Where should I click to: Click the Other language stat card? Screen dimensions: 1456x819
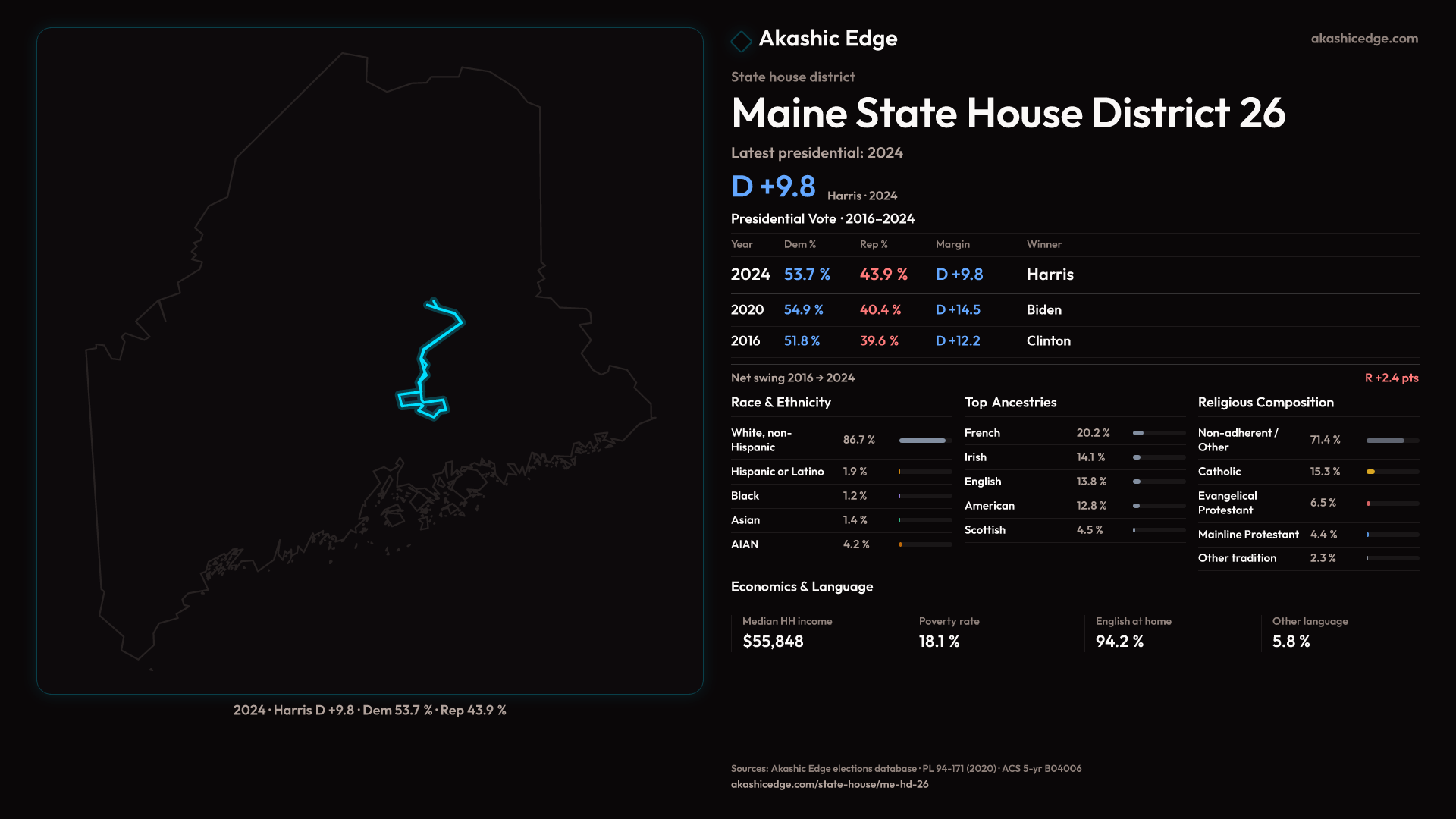click(x=1310, y=632)
